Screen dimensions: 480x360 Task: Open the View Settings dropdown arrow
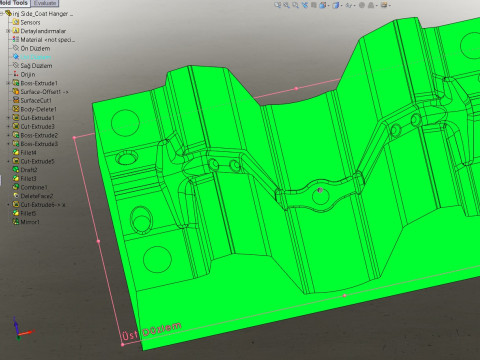(x=390, y=5)
